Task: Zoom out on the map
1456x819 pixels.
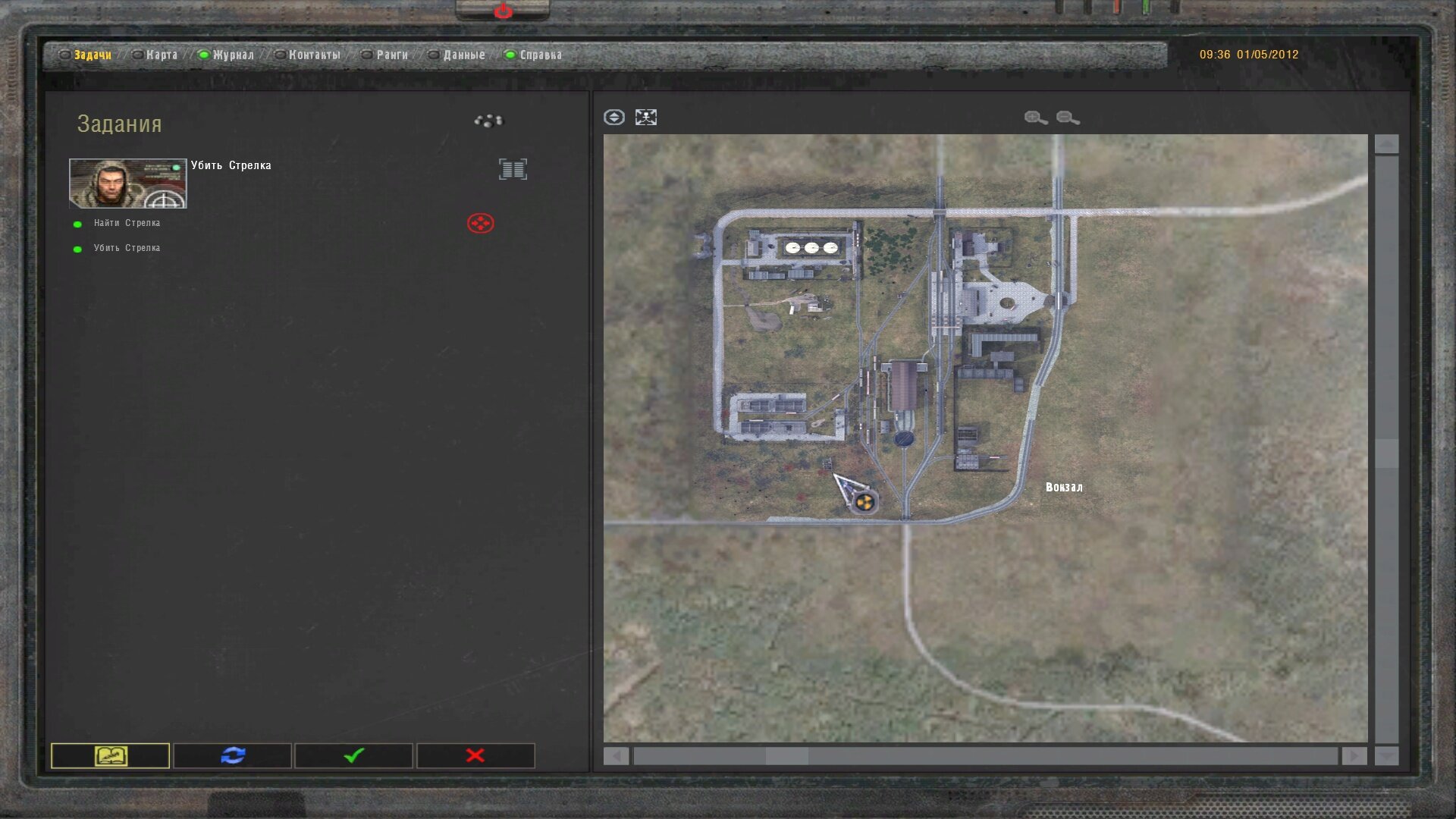Action: click(1068, 118)
